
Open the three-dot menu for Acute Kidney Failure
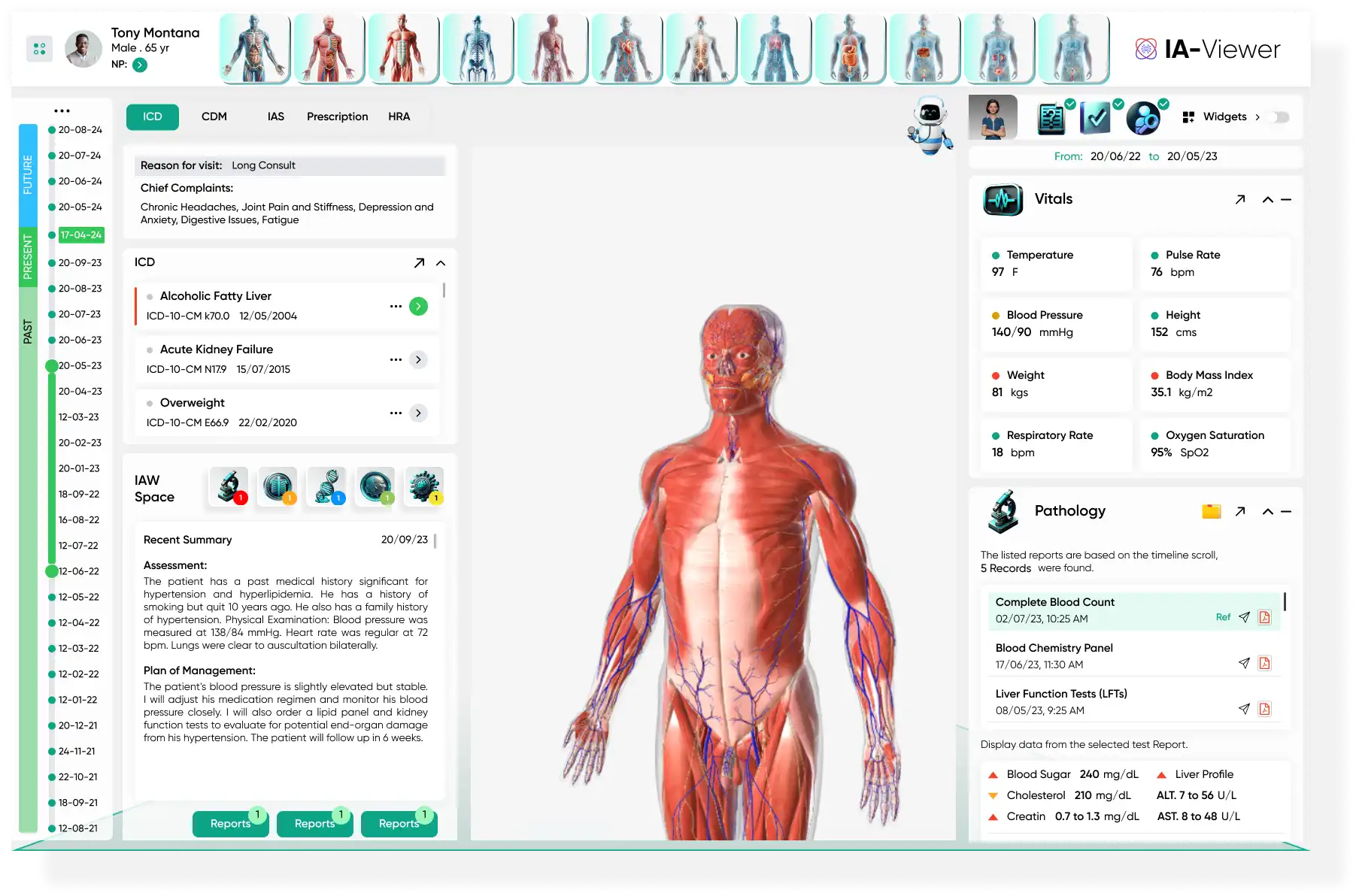point(396,359)
